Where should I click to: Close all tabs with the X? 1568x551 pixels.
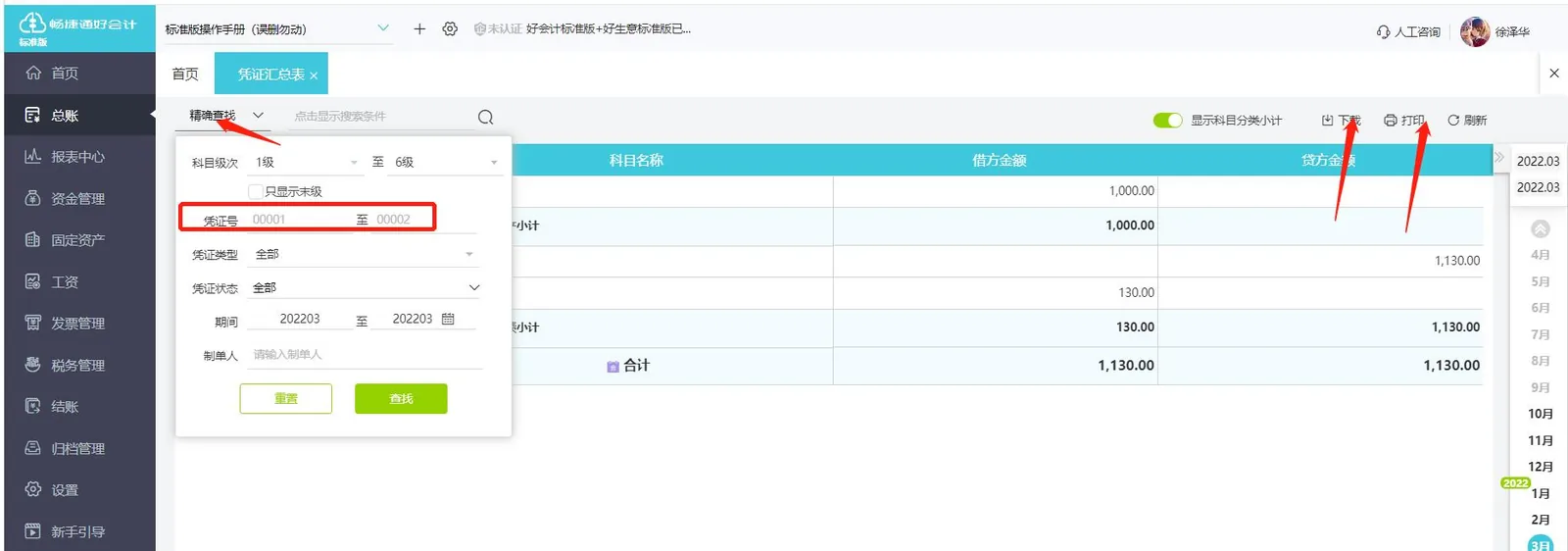[1554, 73]
